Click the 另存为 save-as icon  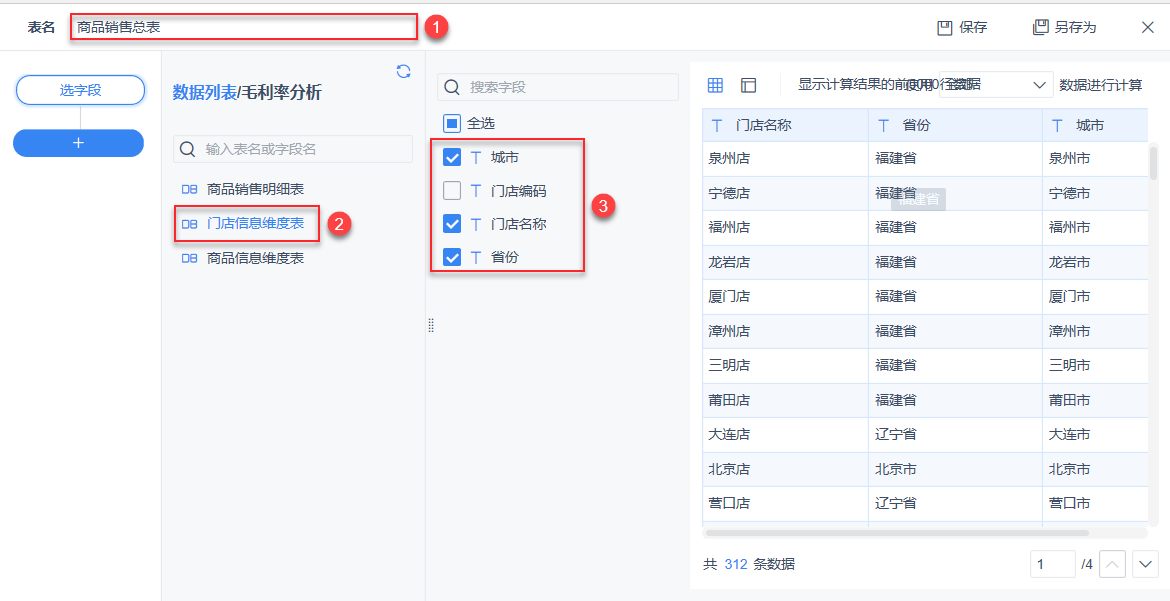(x=1041, y=27)
